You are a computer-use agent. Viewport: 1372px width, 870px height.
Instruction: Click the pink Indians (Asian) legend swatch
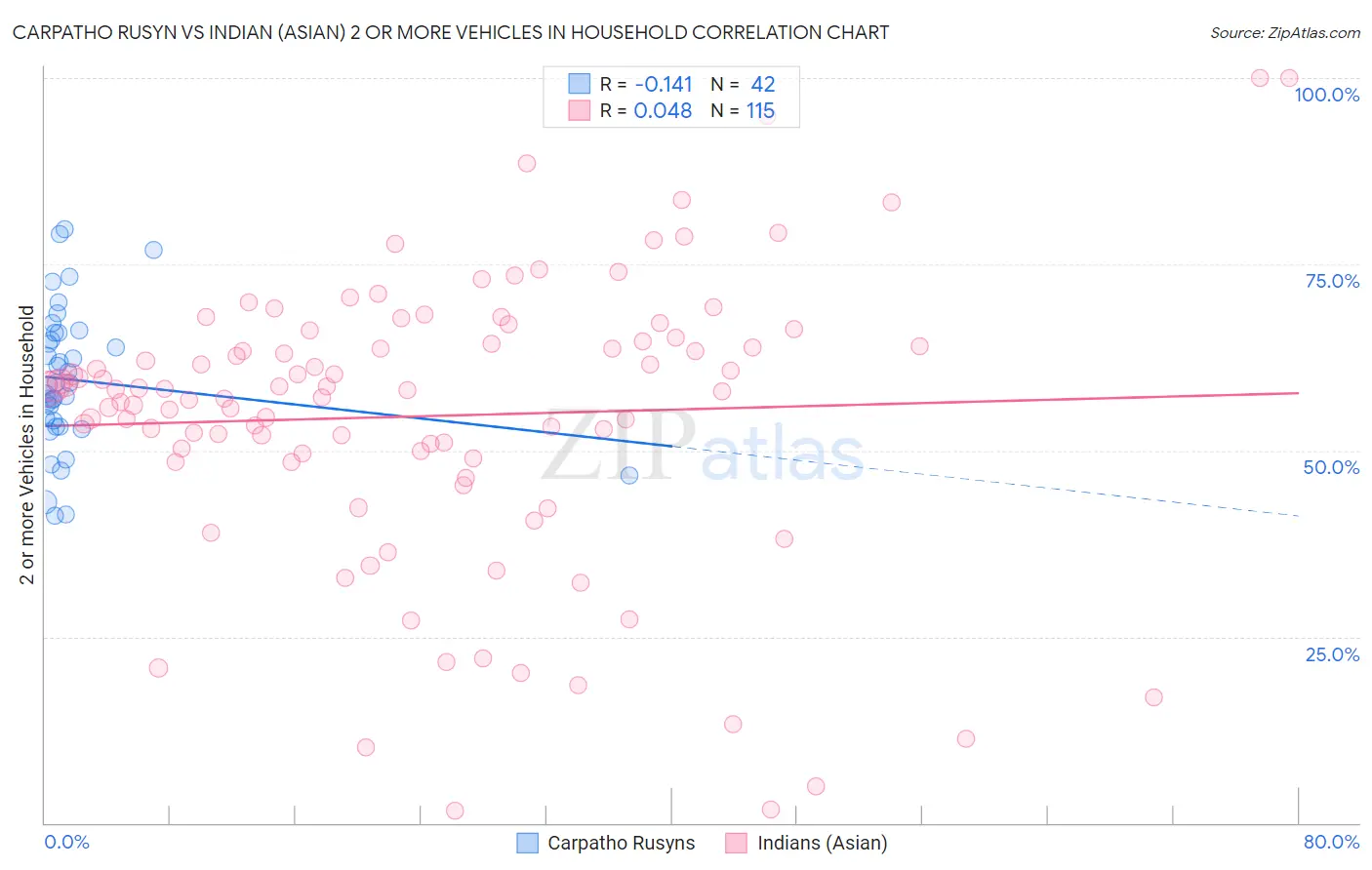click(737, 843)
